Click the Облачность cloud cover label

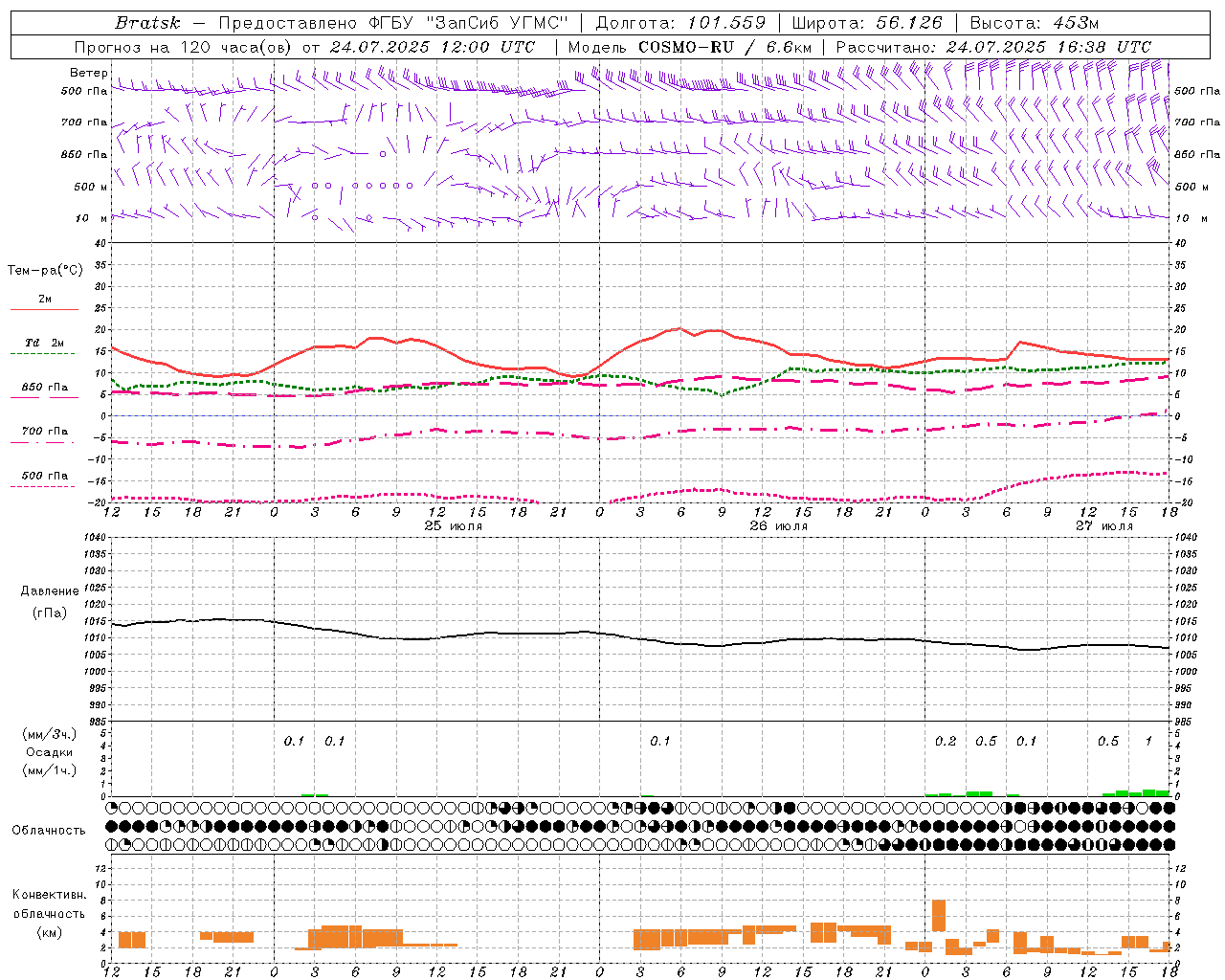tap(49, 830)
